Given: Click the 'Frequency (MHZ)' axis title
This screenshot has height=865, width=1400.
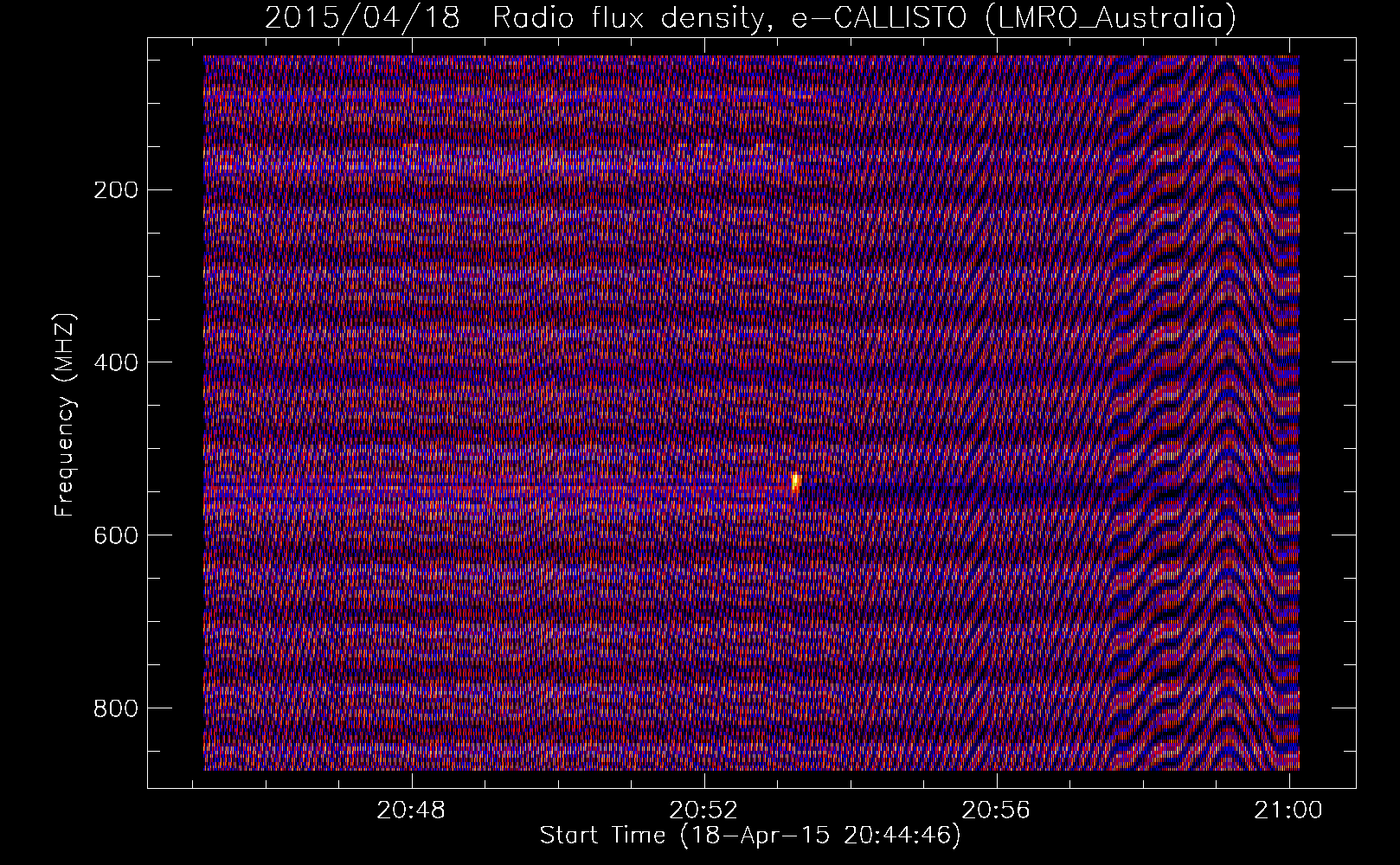Looking at the screenshot, I should pyautogui.click(x=66, y=415).
